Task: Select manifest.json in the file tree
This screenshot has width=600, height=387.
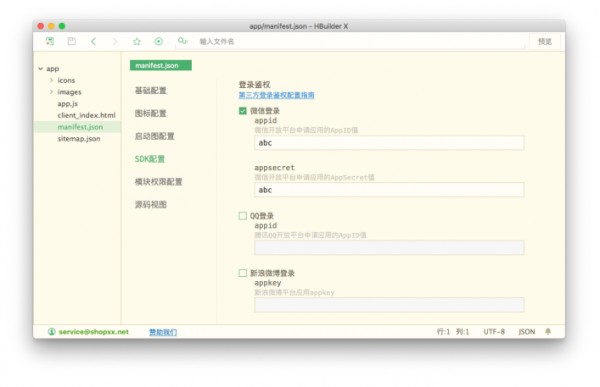Action: pos(80,127)
